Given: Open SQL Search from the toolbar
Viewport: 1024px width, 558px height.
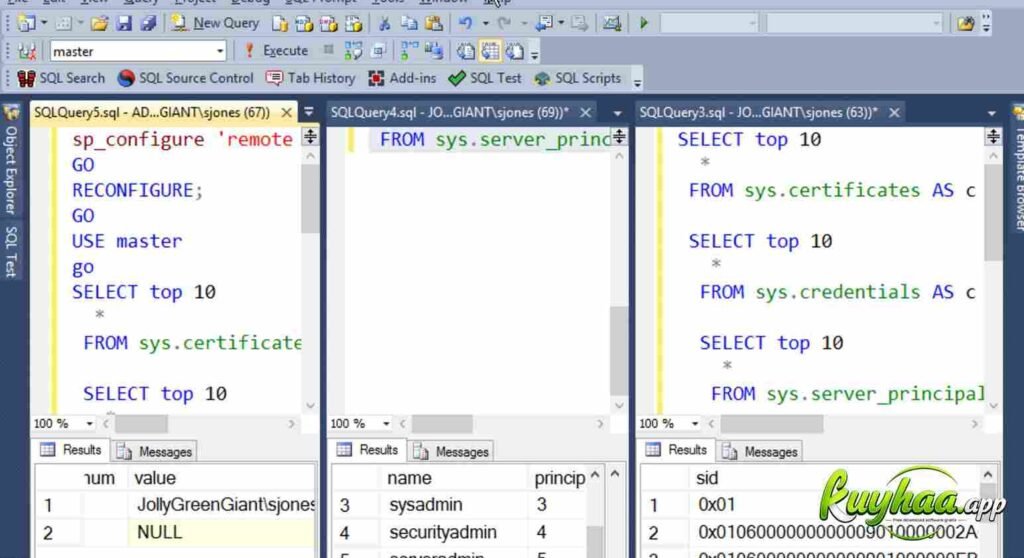Looking at the screenshot, I should (x=61, y=78).
